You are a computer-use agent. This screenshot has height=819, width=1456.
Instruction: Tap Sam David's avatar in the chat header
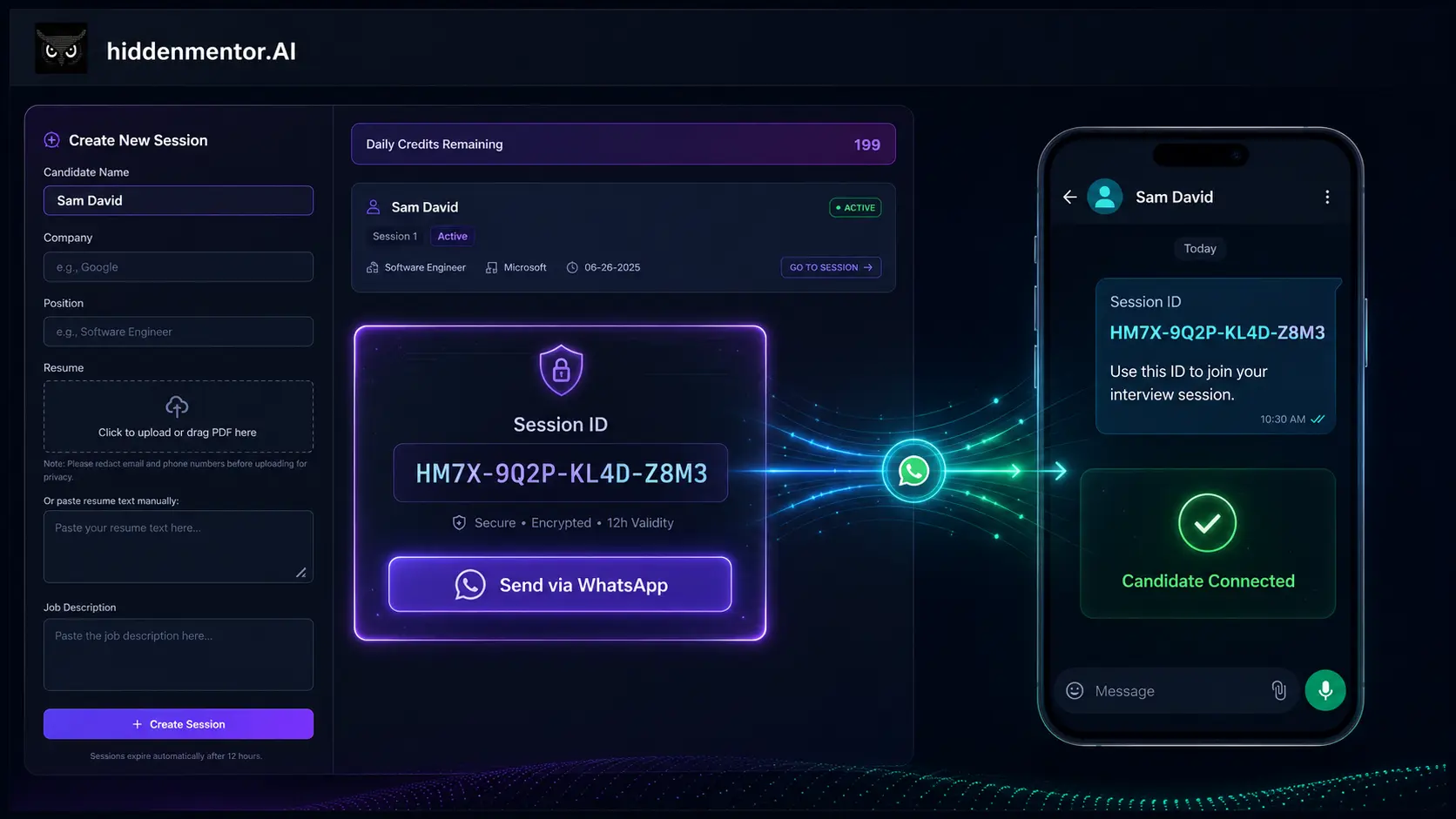[x=1105, y=197]
